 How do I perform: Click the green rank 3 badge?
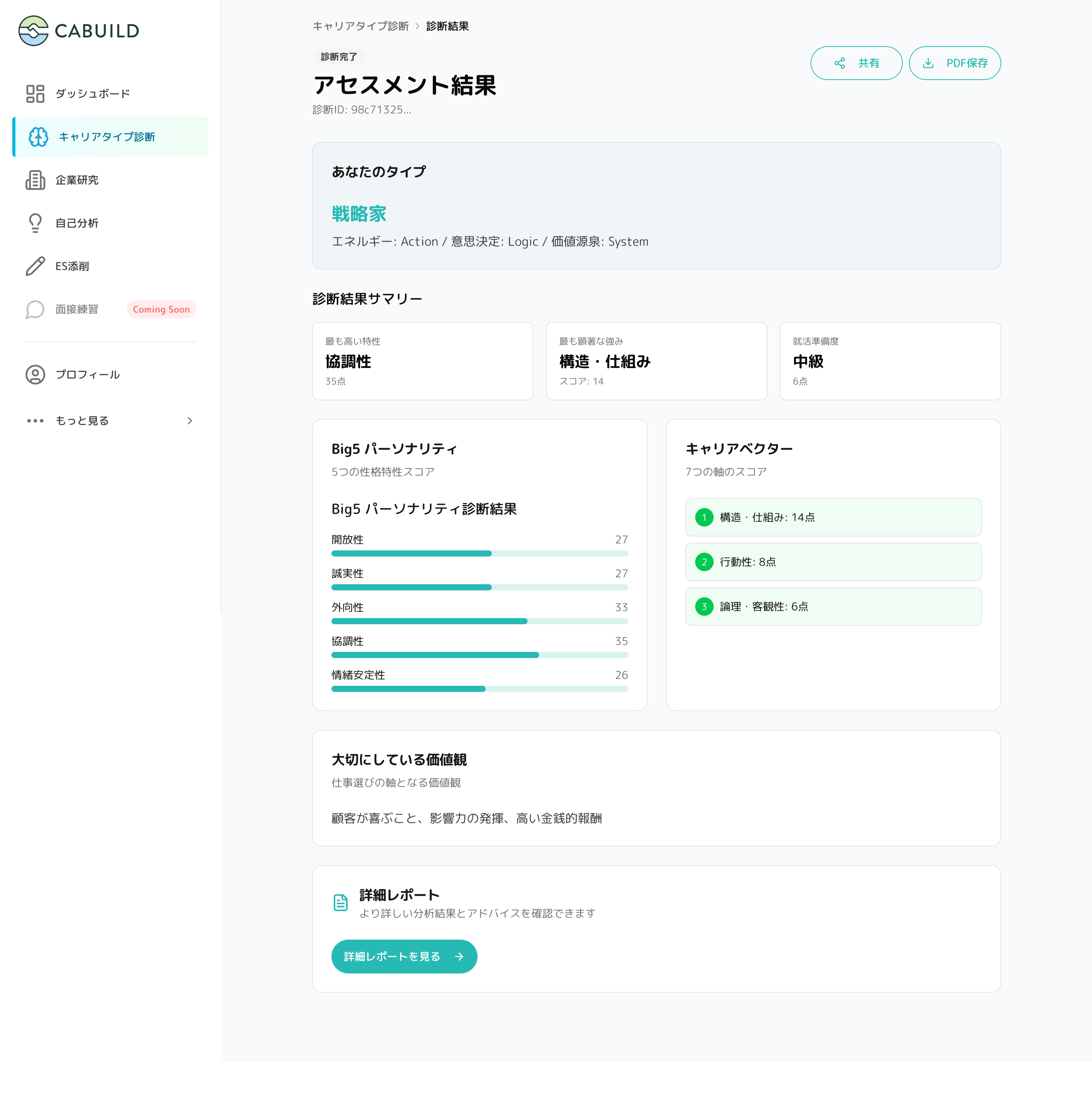tap(704, 607)
